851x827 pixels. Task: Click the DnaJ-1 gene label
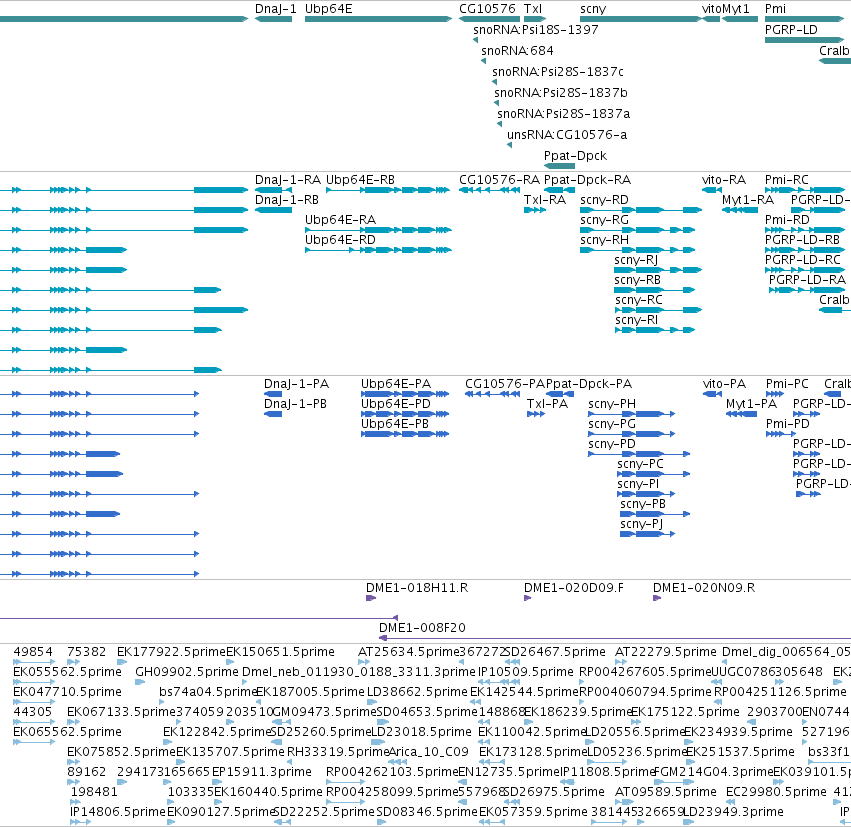tap(276, 9)
